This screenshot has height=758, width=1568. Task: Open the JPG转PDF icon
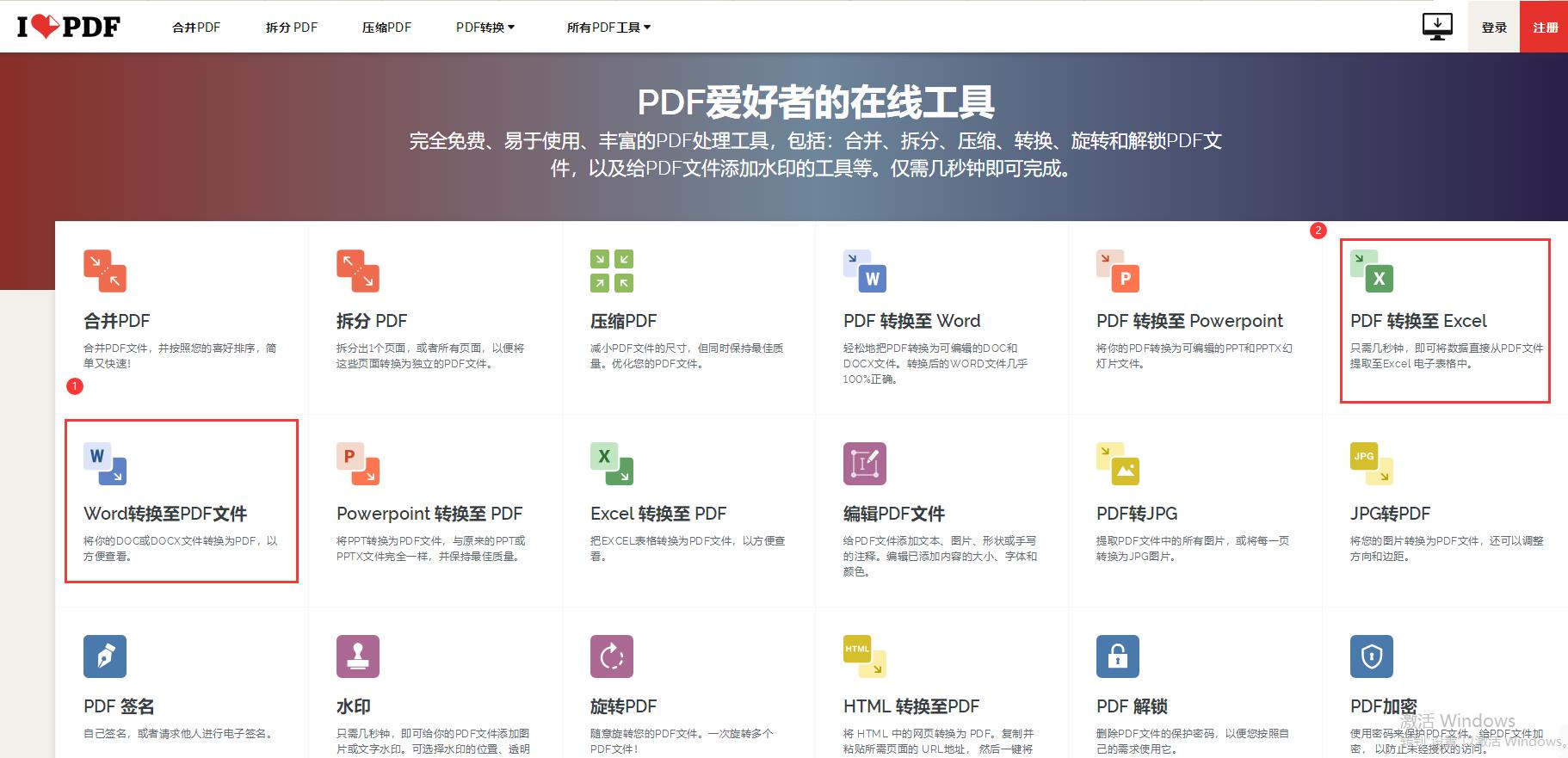click(1372, 464)
